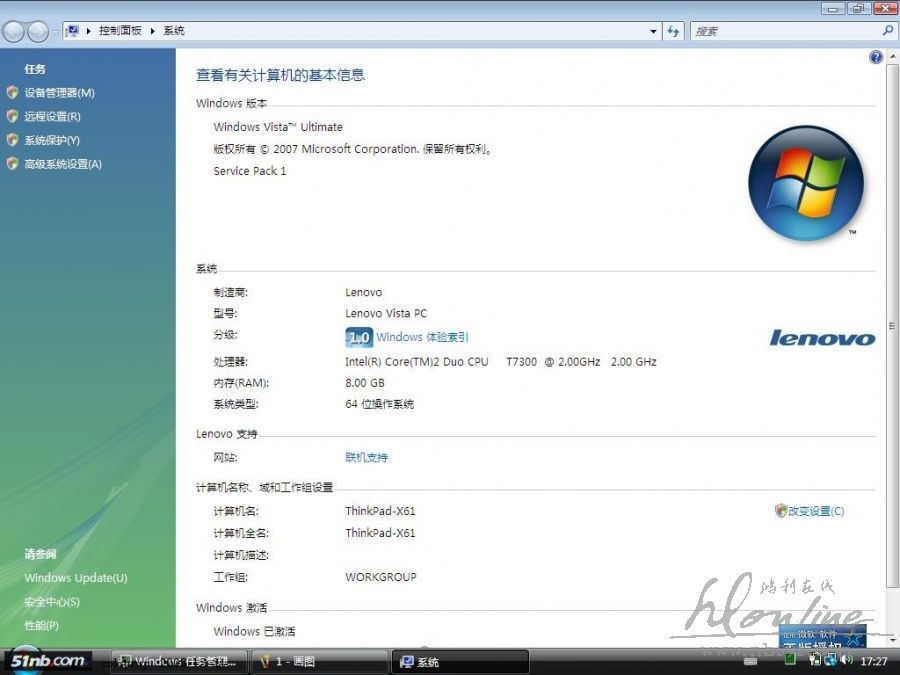Screen dimensions: 900x675
Task: Click the Windows Experience Index score badge
Action: 358,338
